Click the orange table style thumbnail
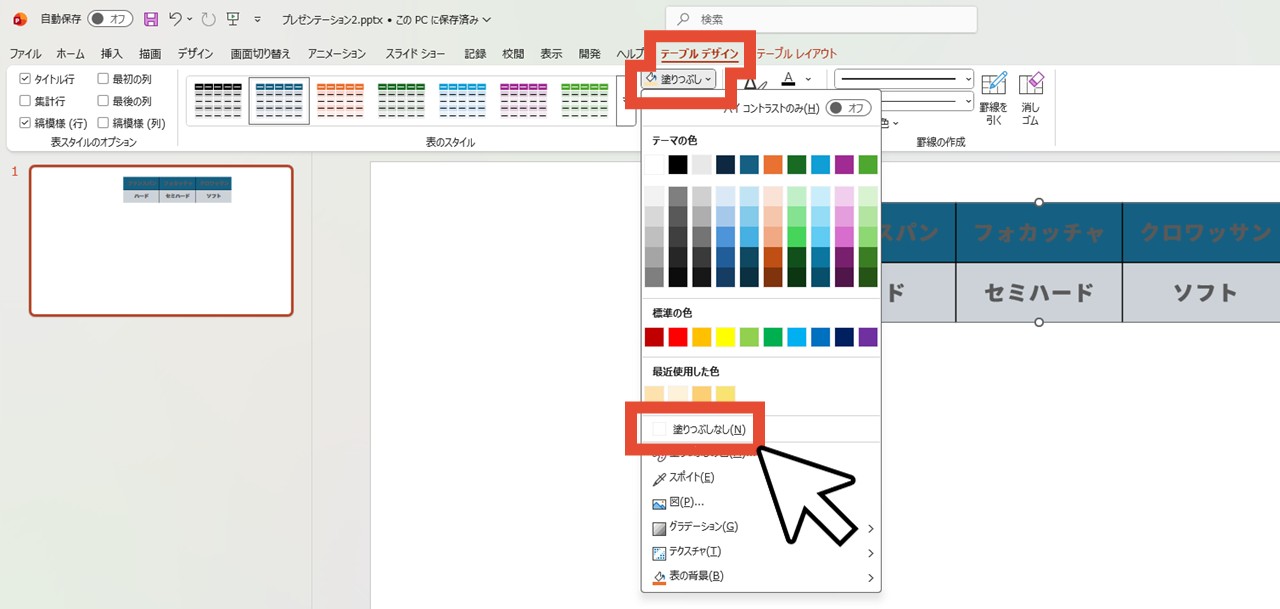Image resolution: width=1280 pixels, height=609 pixels. (340, 101)
